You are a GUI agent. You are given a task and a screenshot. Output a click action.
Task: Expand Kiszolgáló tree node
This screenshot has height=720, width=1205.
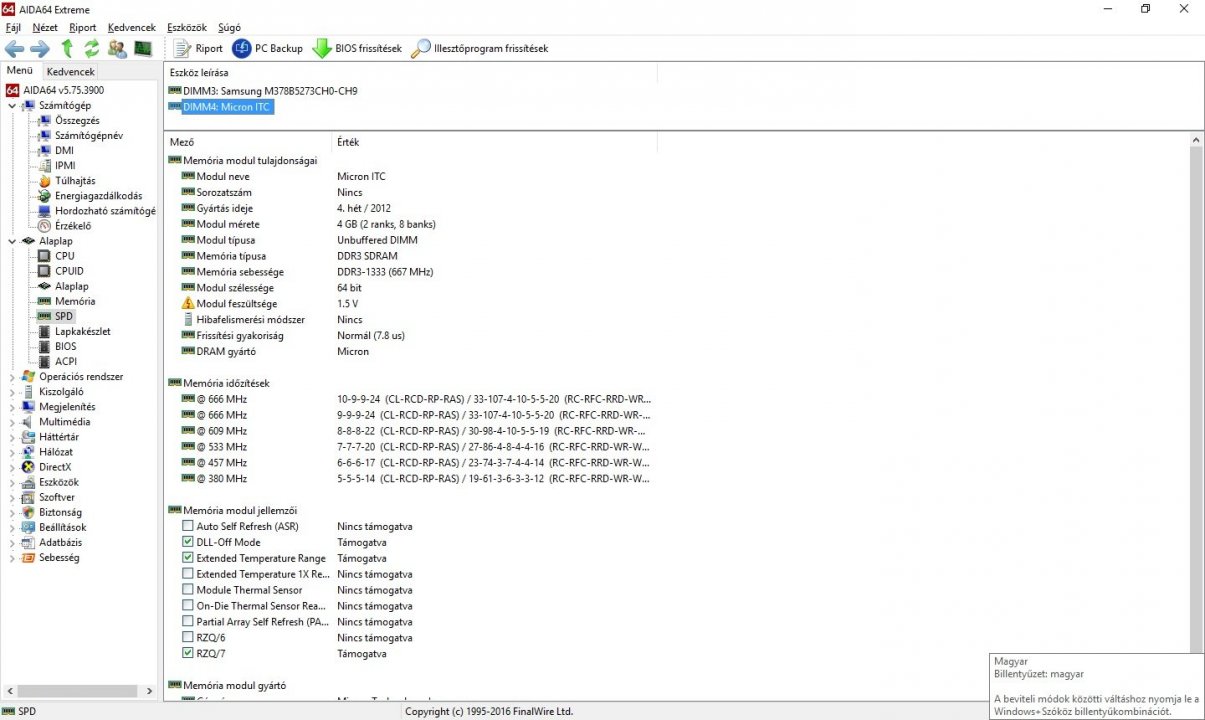(x=12, y=392)
